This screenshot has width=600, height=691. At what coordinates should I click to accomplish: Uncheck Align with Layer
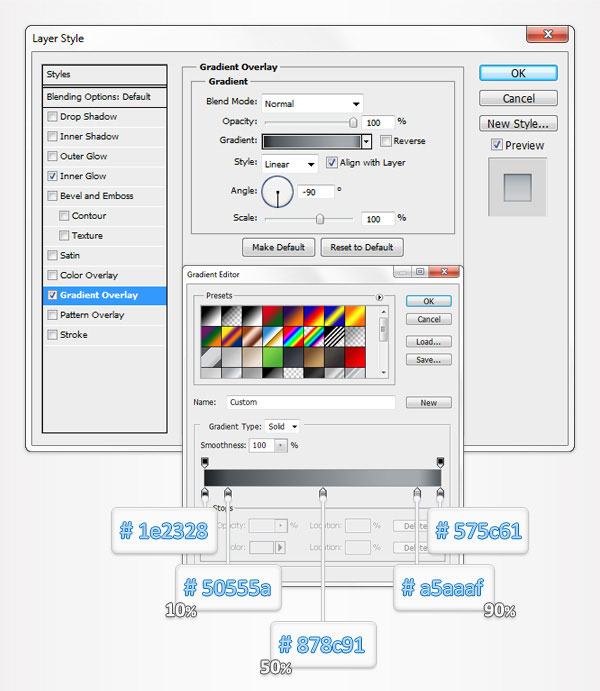pyautogui.click(x=332, y=163)
